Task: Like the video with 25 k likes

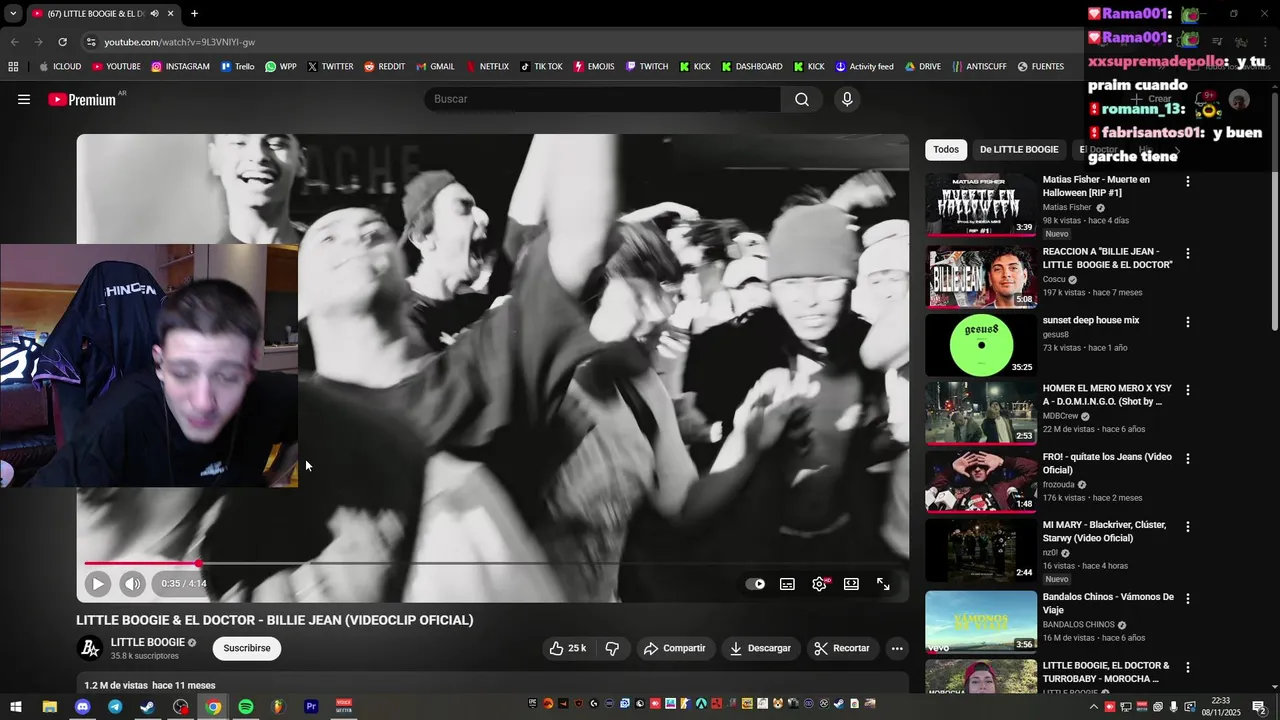Action: click(x=568, y=648)
